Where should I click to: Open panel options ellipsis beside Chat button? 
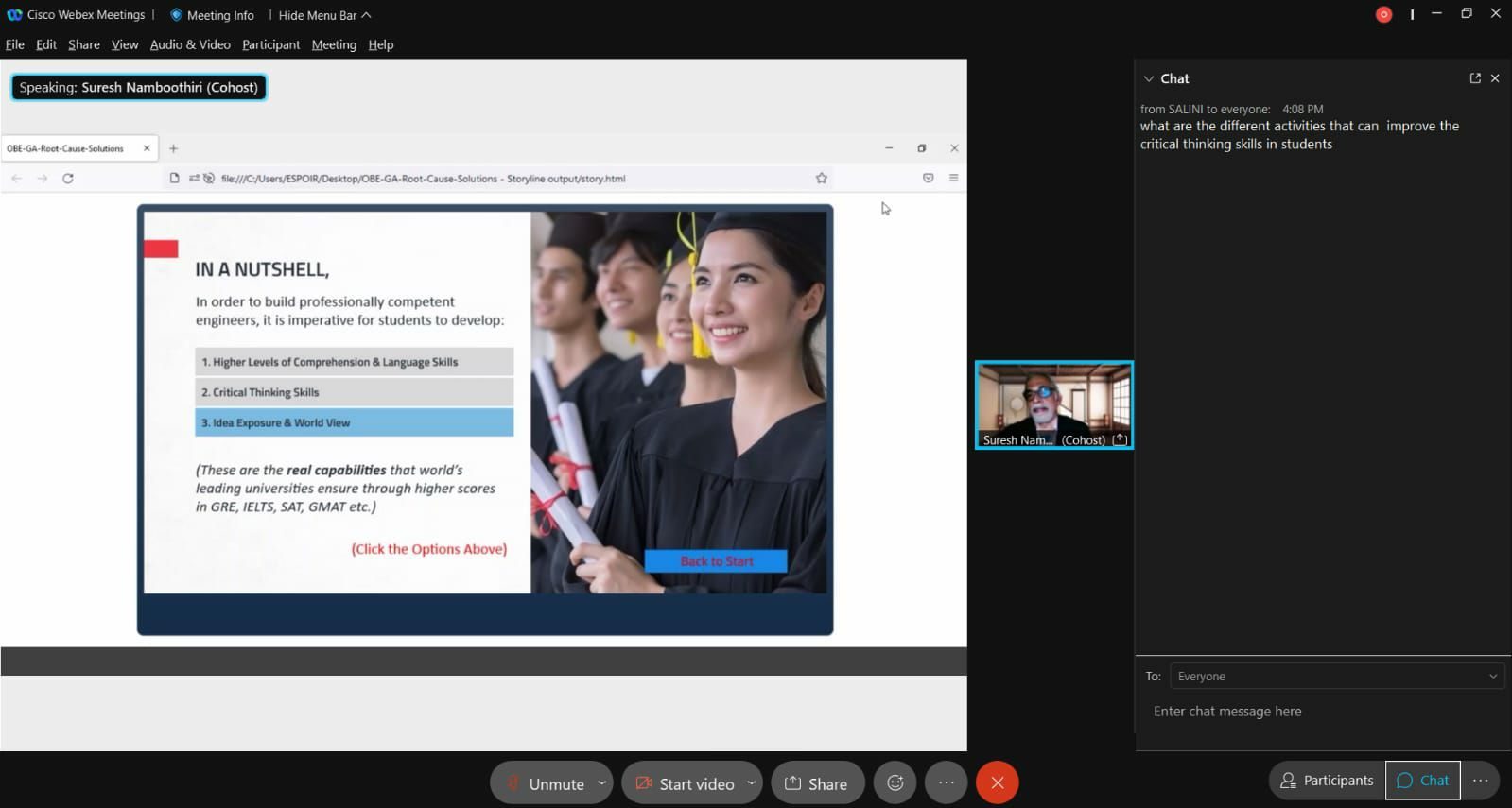pos(1481,781)
